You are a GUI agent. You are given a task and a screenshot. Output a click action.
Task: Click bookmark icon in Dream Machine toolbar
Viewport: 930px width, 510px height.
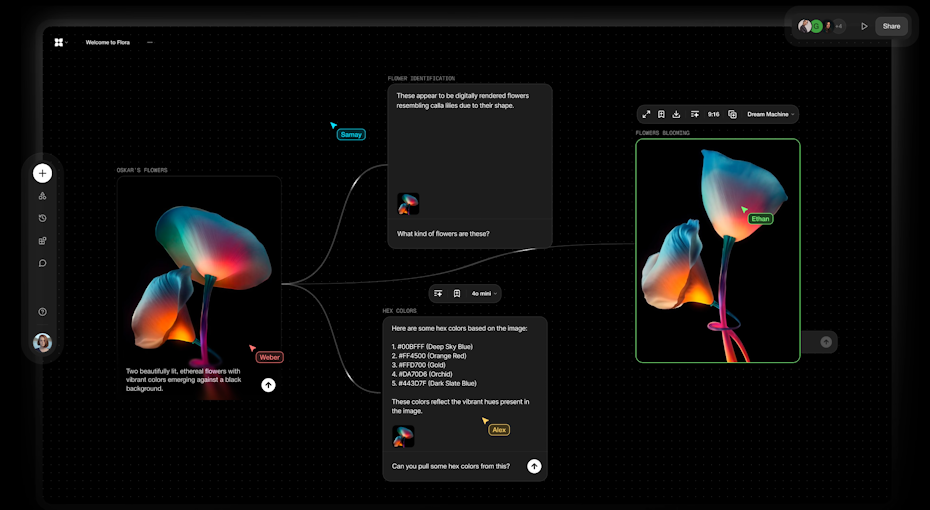click(661, 114)
